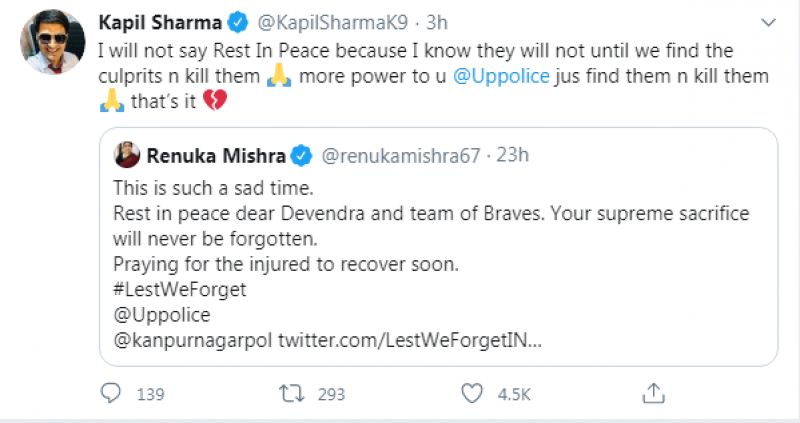Open the @renukamishra67 handle
Viewport: 800px width, 423px height.
[400, 155]
